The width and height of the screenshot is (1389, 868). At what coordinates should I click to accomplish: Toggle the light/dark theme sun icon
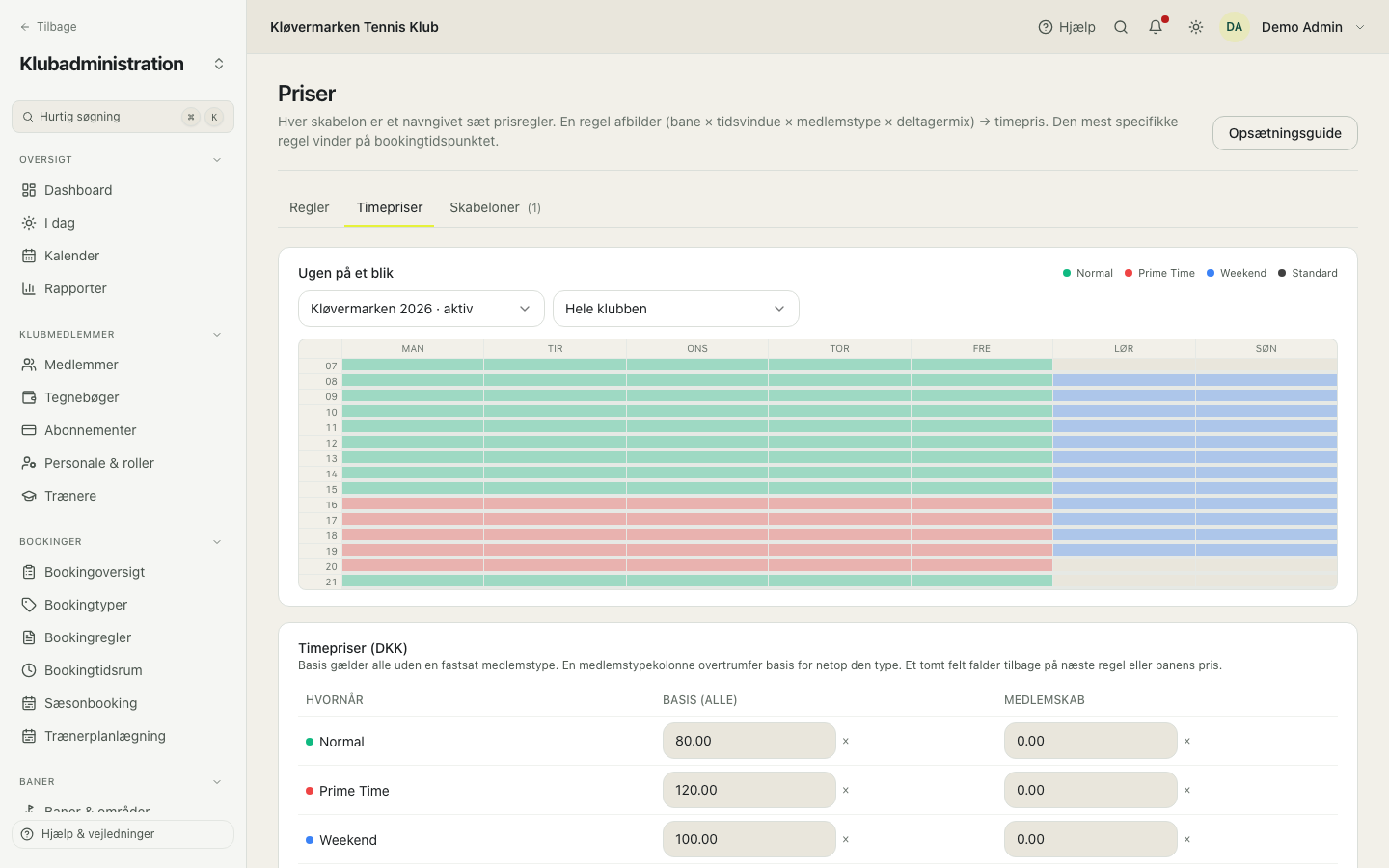(x=1196, y=27)
